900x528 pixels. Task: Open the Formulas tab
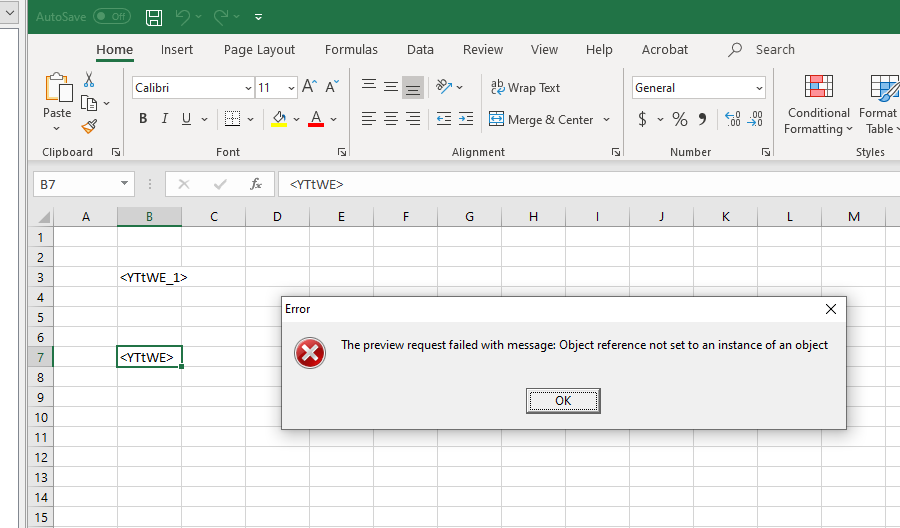tap(351, 50)
